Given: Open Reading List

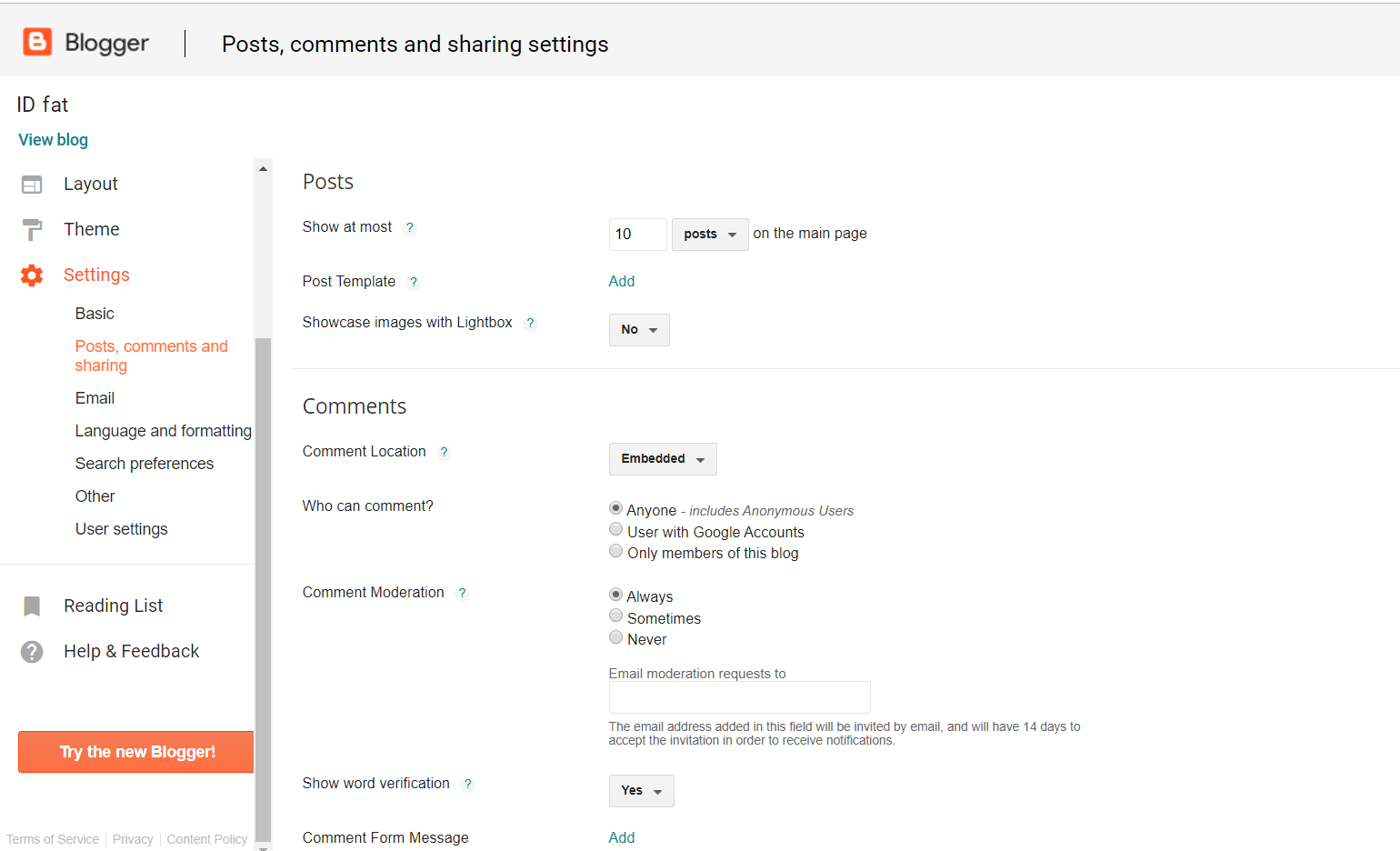Looking at the screenshot, I should pyautogui.click(x=114, y=606).
